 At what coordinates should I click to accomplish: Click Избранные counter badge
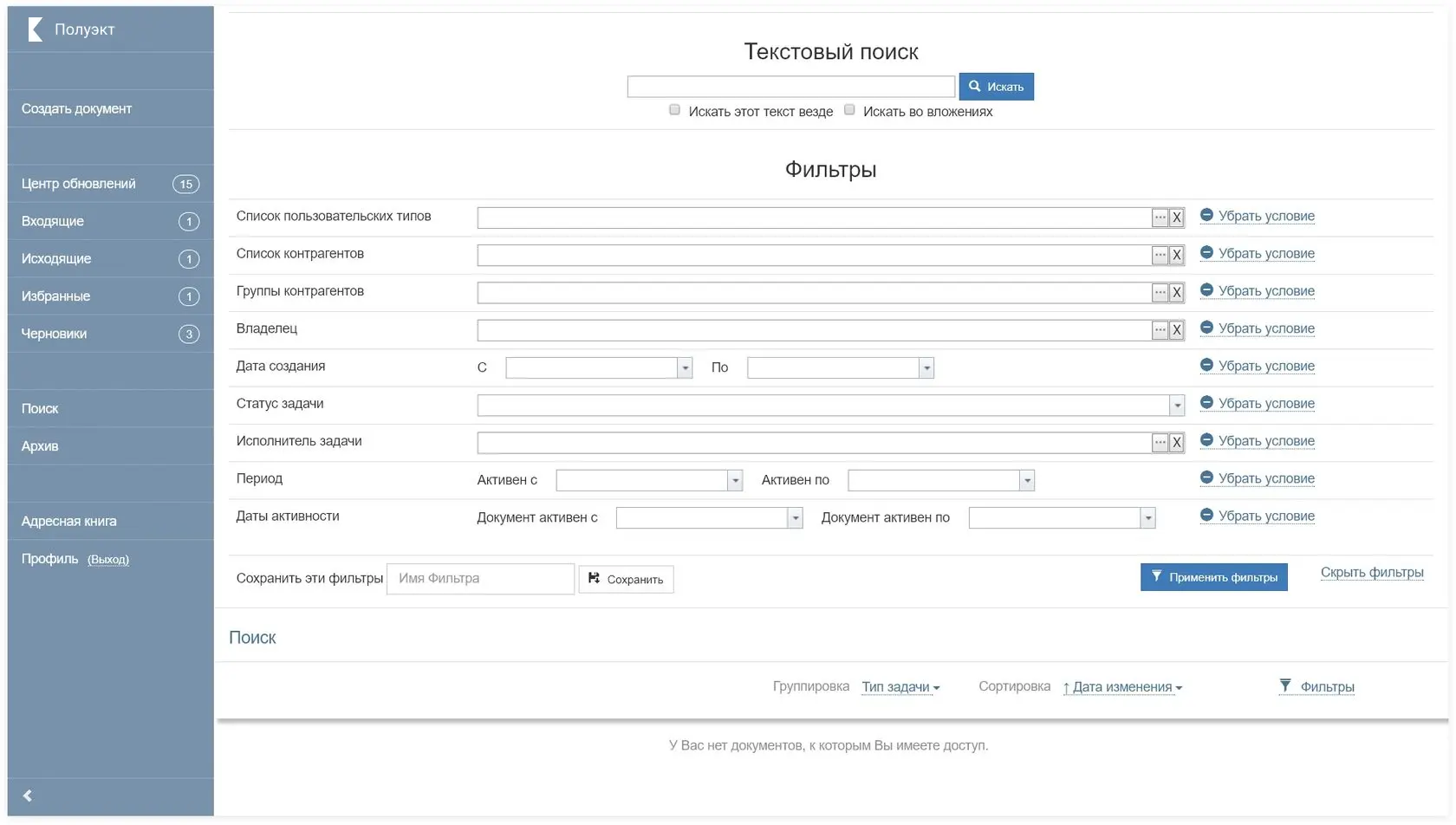point(189,296)
